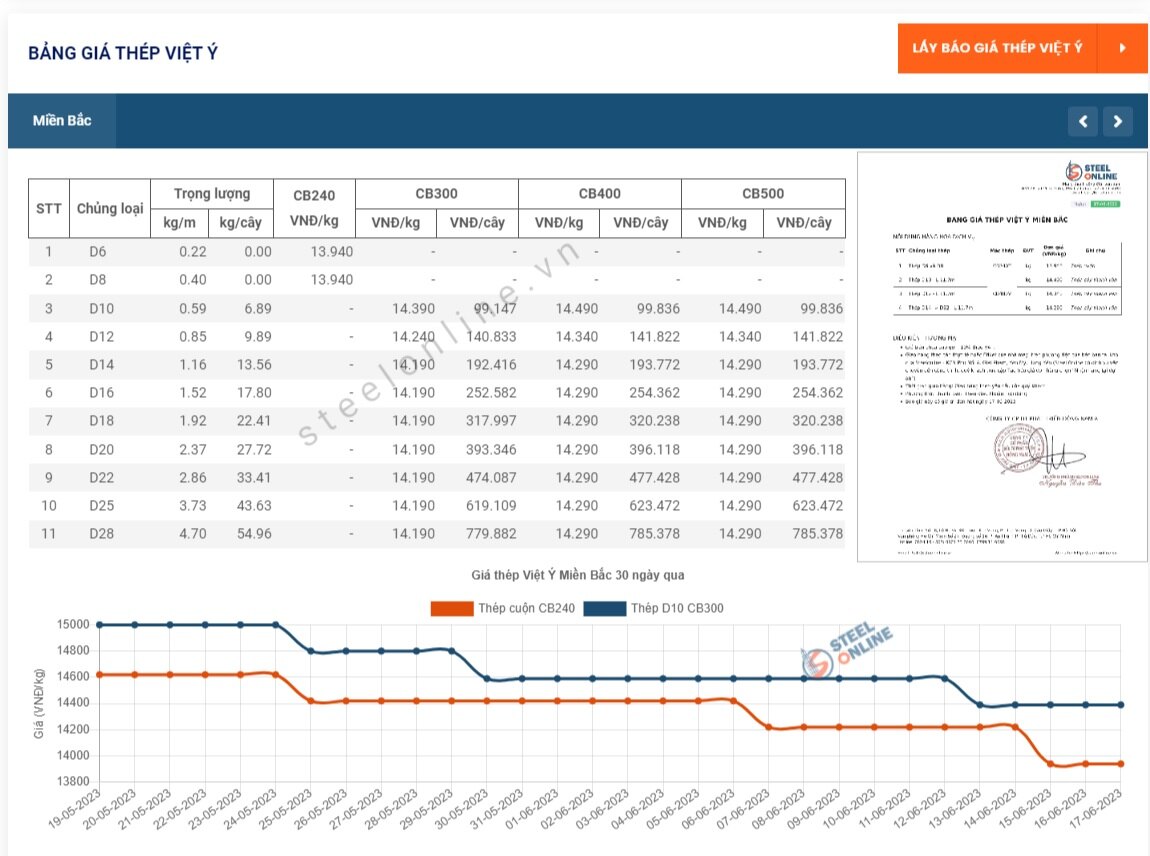Click the CB300 column header
Screen dimensions: 1150x856
pos(436,194)
